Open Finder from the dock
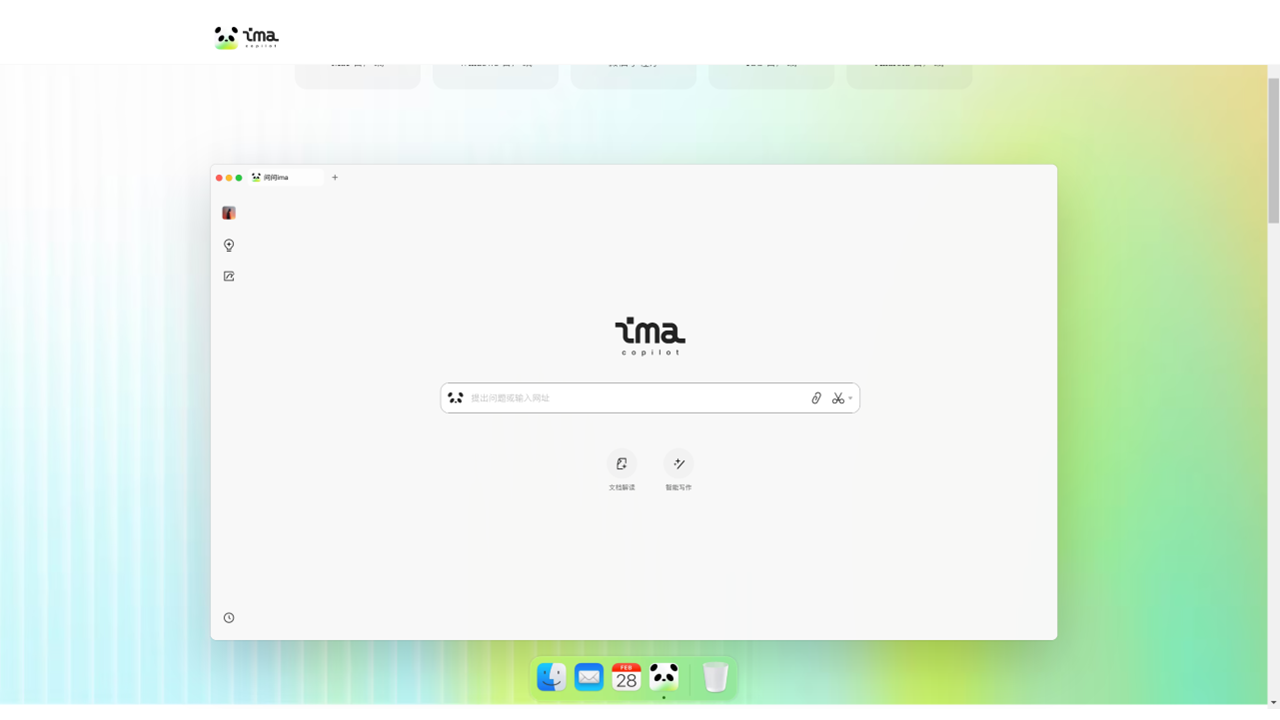 (551, 677)
